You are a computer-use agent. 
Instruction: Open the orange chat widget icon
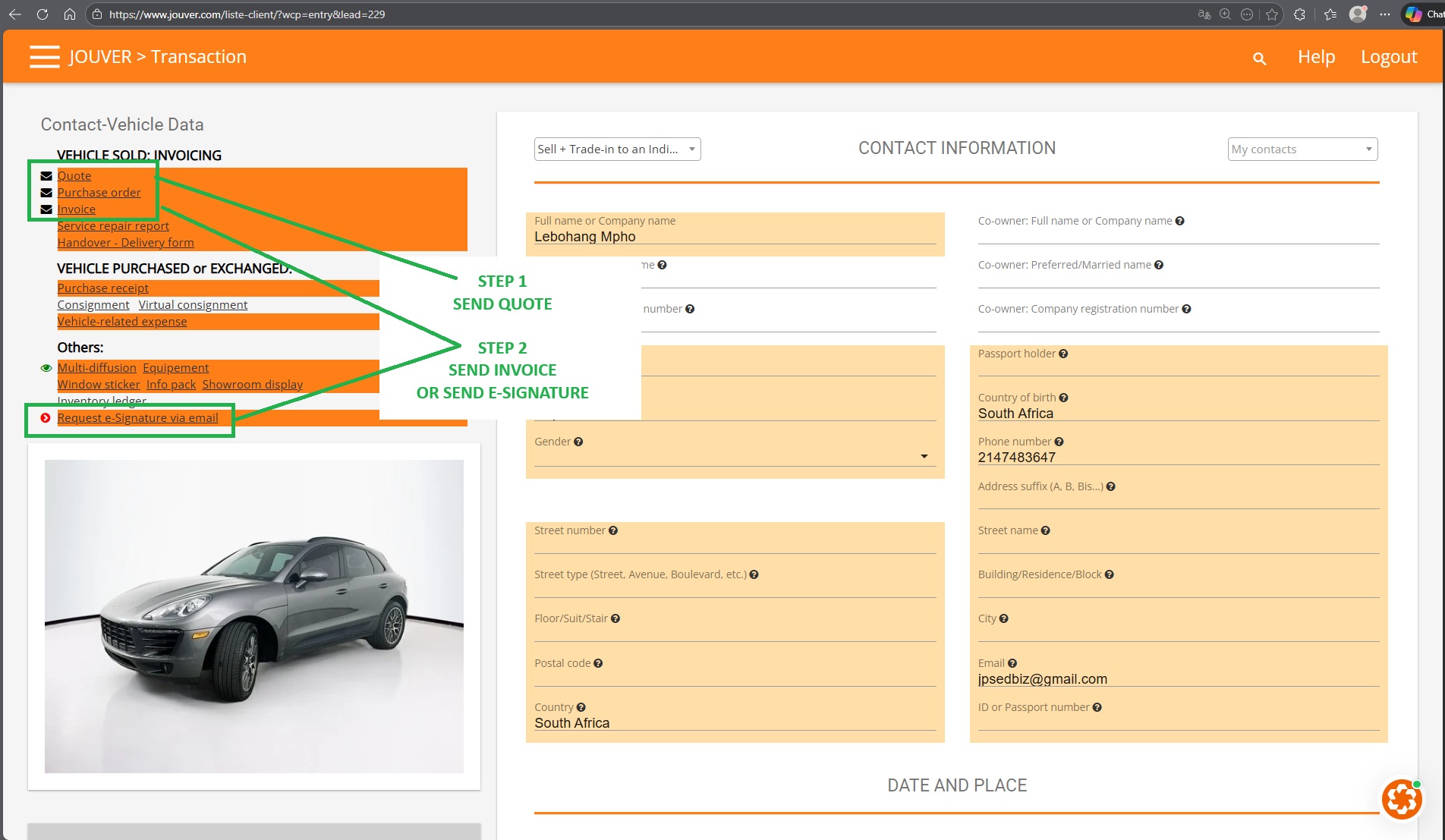pyautogui.click(x=1401, y=799)
